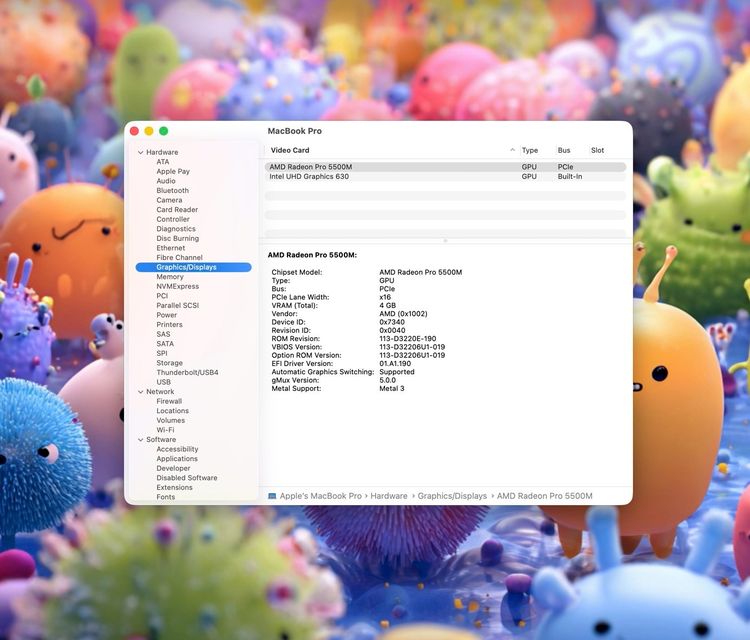Click the VRAM value 4 GB
This screenshot has height=640, width=750.
pyautogui.click(x=387, y=306)
